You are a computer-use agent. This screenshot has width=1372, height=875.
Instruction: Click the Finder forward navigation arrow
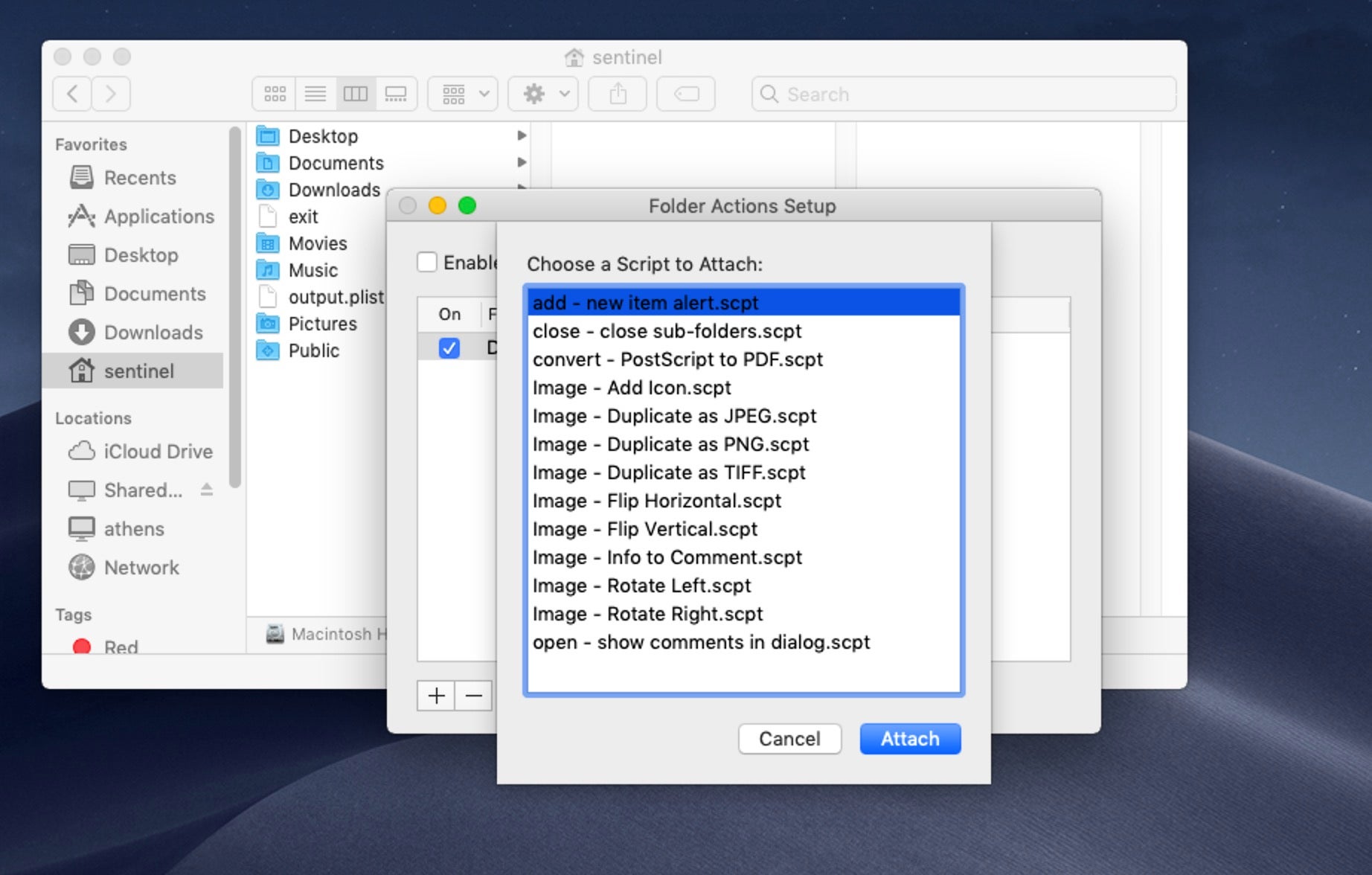coord(111,94)
